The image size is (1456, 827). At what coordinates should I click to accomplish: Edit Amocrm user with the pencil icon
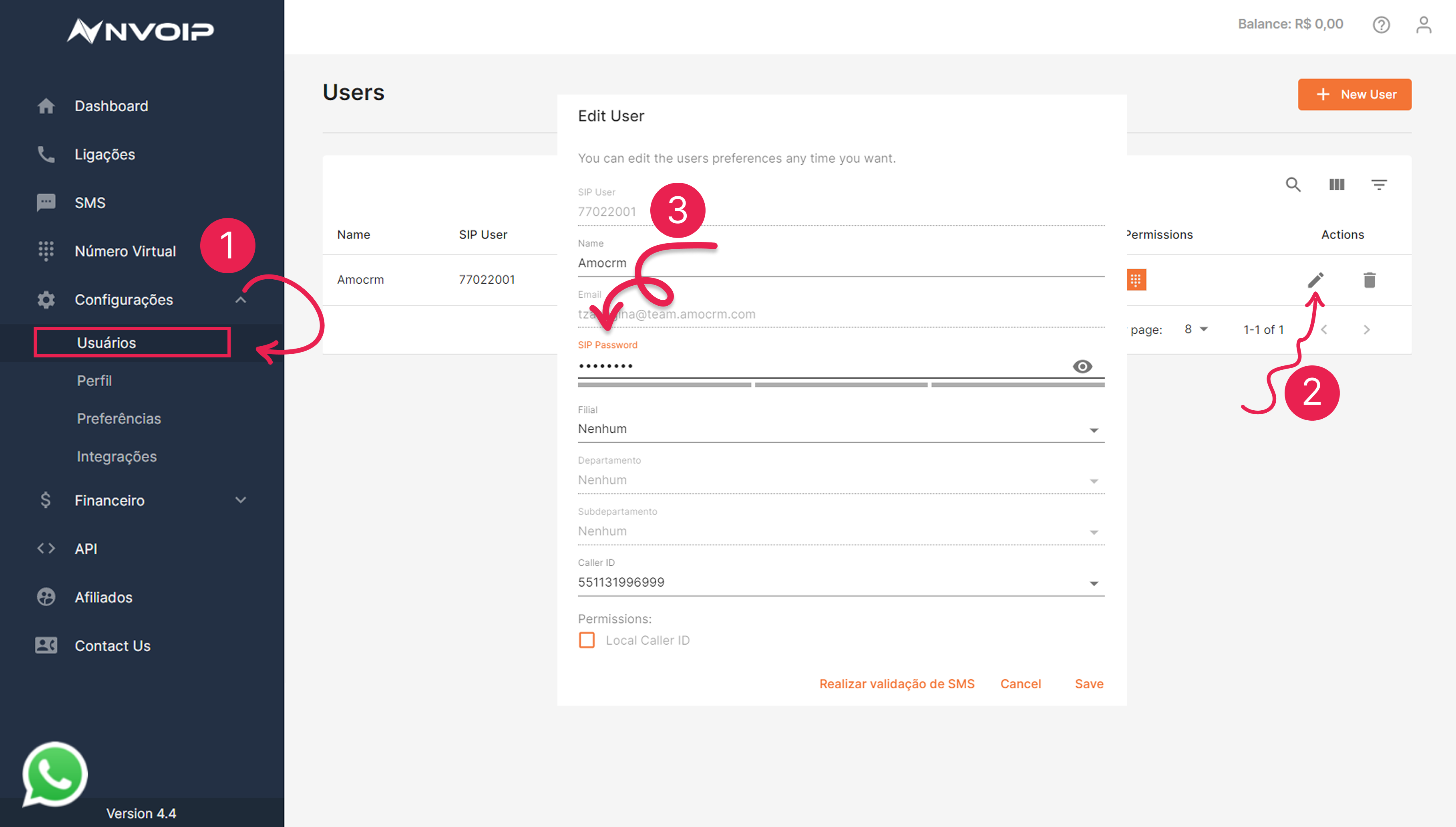(1315, 280)
